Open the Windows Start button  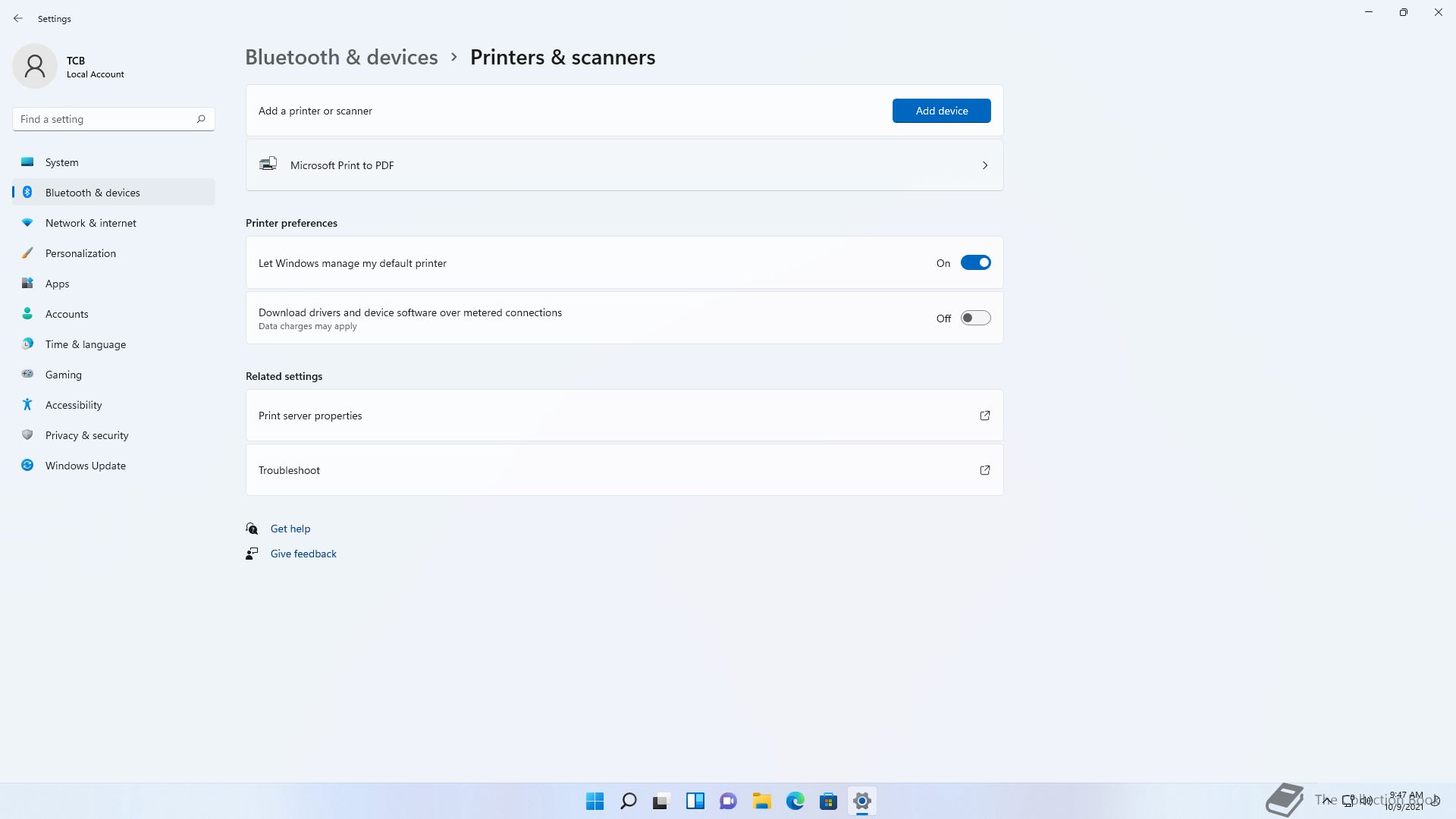(595, 801)
